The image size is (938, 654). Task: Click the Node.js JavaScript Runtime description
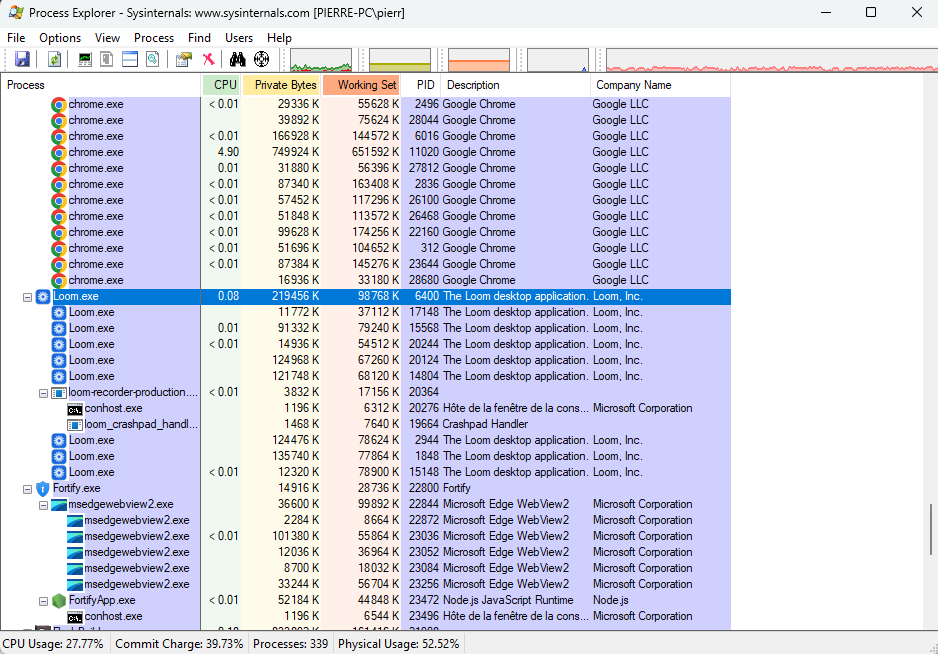point(508,600)
